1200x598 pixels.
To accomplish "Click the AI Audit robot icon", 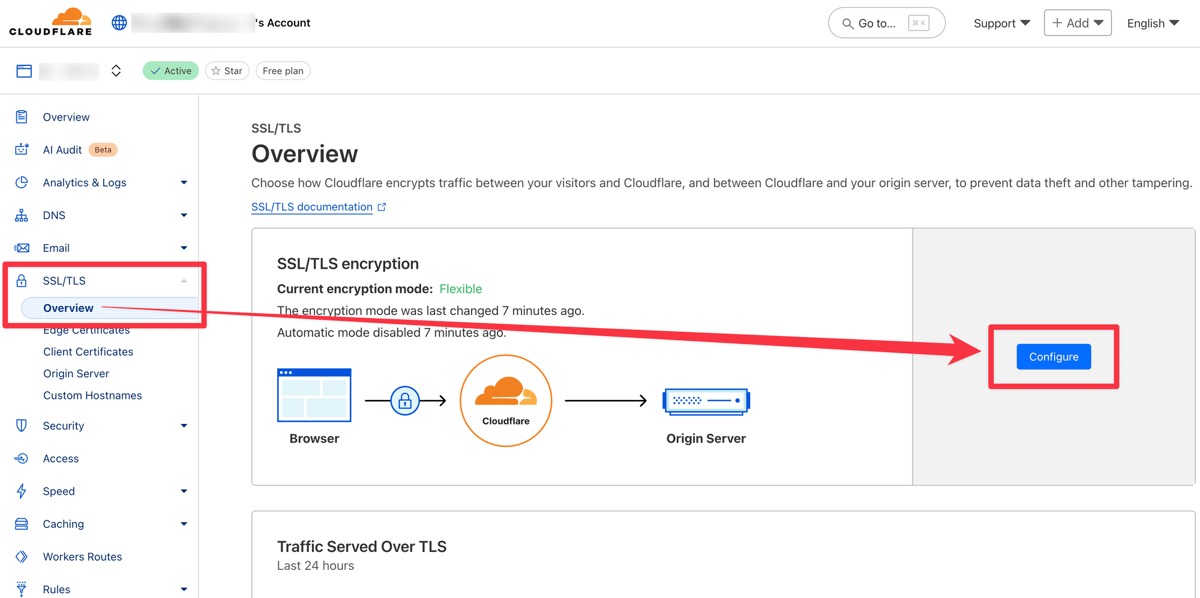I will pos(21,150).
